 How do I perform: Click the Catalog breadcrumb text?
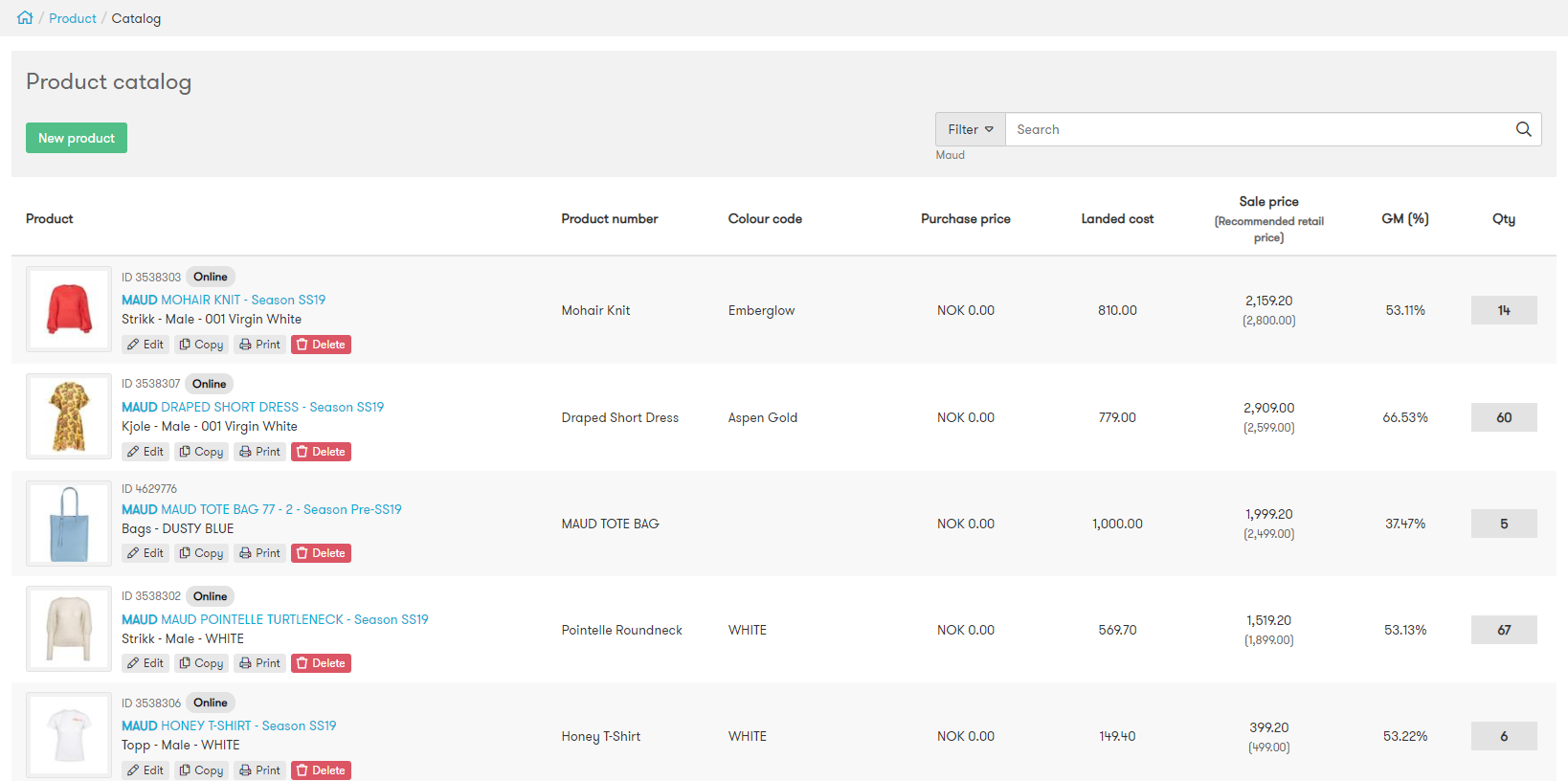tap(136, 18)
